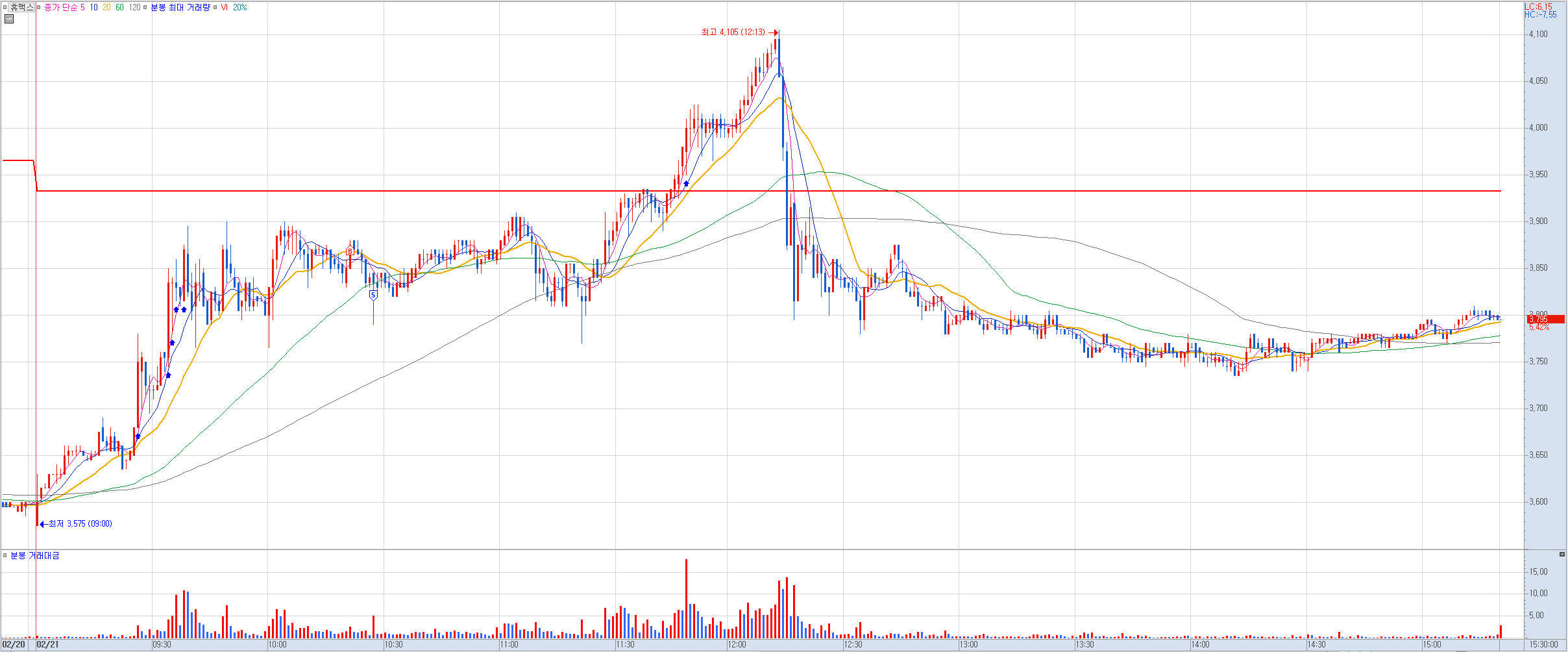
Task: Click the 분봉 거래대금 volume panel label
Action: 35,555
